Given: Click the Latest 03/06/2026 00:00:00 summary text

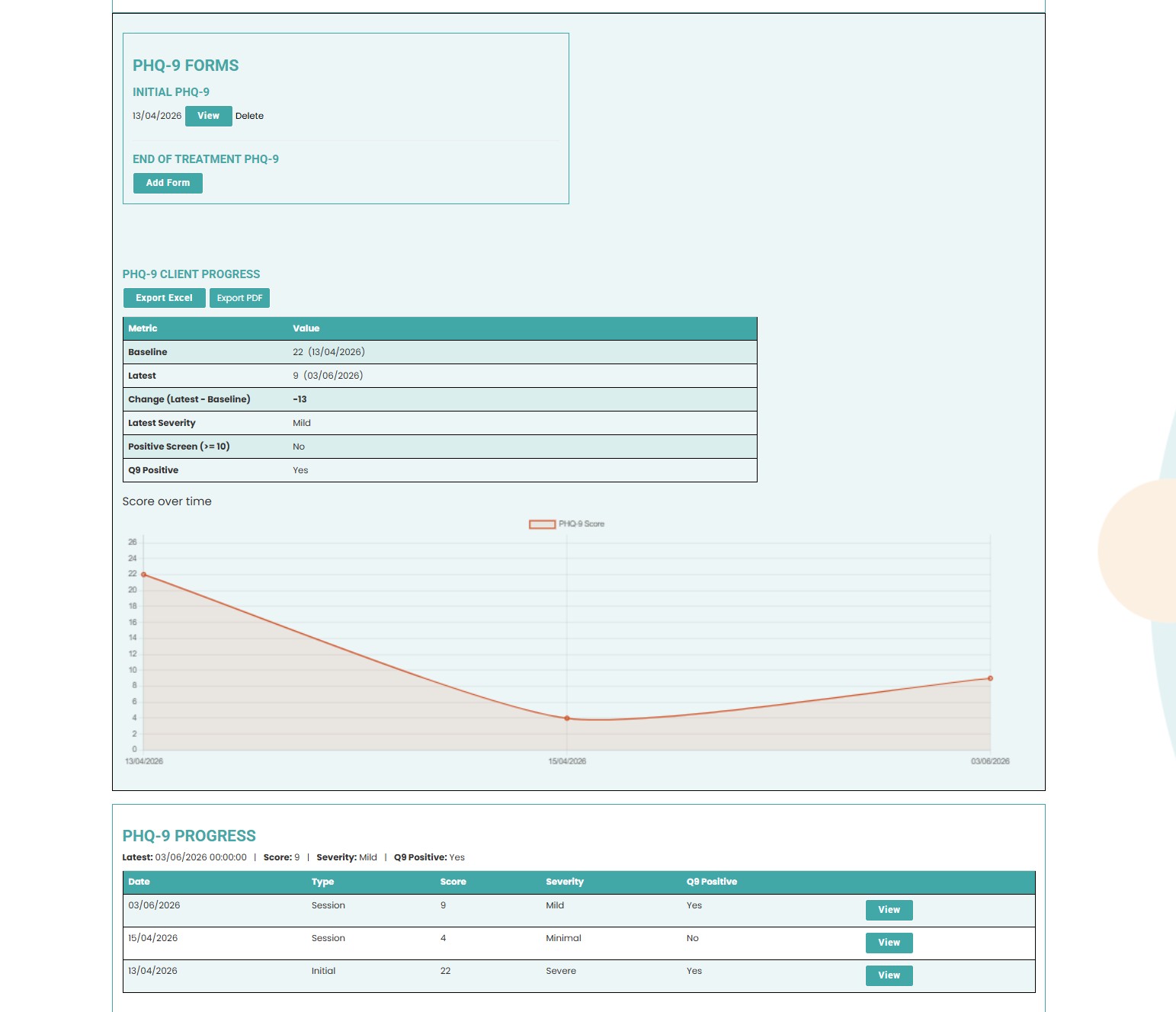Looking at the screenshot, I should pos(184,857).
